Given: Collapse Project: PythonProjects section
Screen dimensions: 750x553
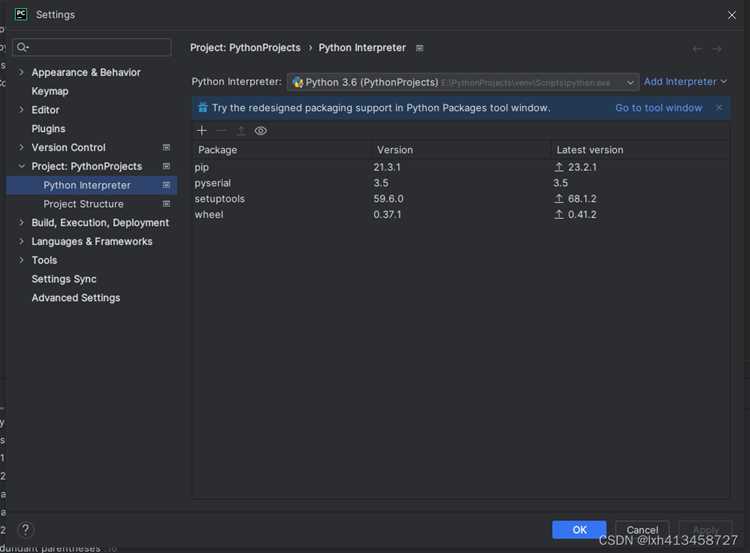Looking at the screenshot, I should pos(21,166).
